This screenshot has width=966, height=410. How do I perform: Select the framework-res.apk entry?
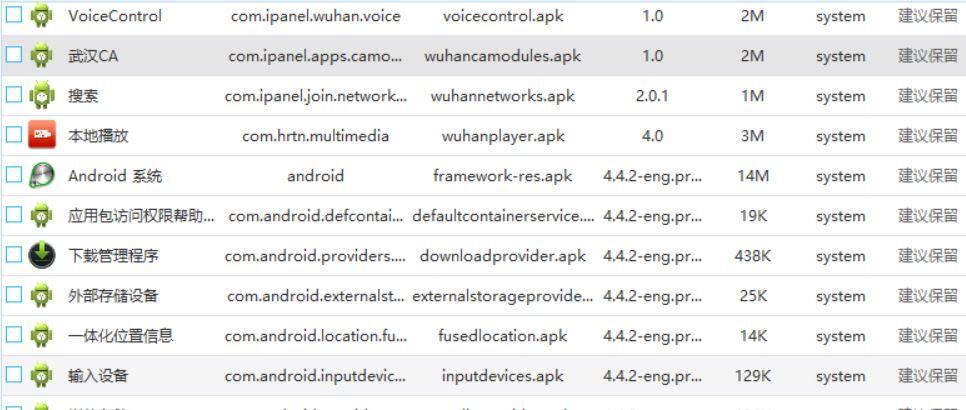[x=503, y=176]
